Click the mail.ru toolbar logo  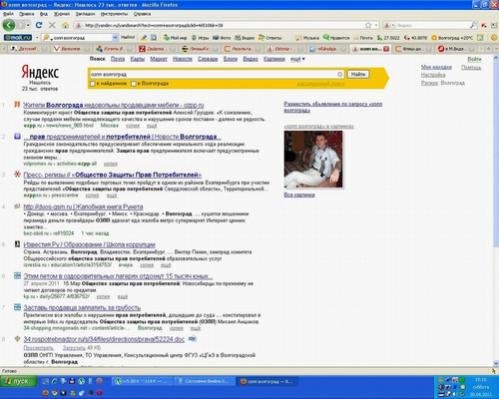tap(18, 38)
